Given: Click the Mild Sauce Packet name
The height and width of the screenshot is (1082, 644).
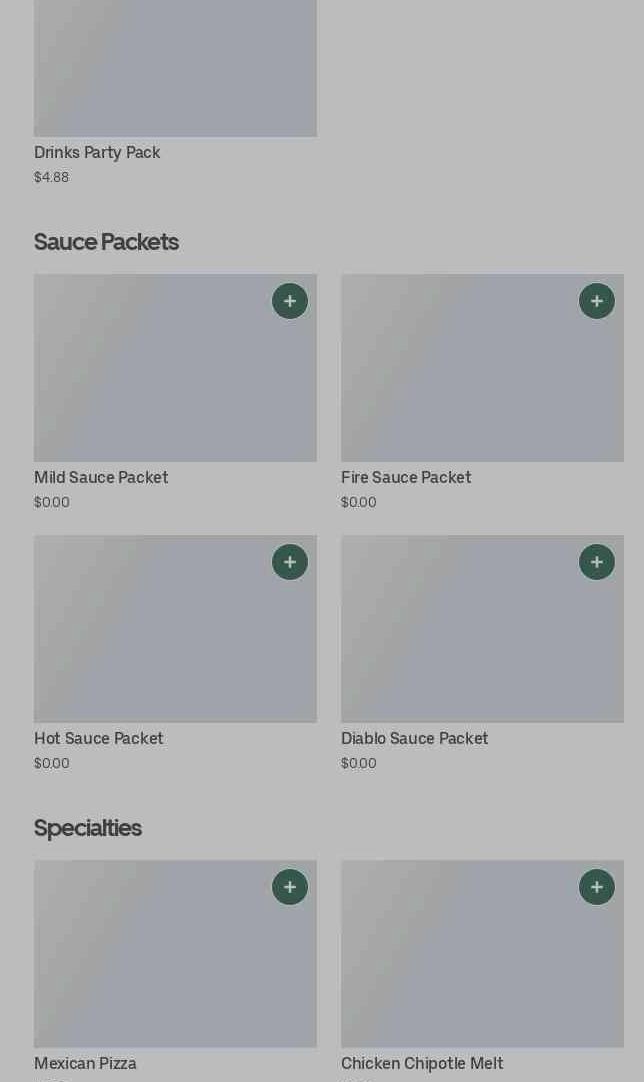Looking at the screenshot, I should click(x=101, y=478).
